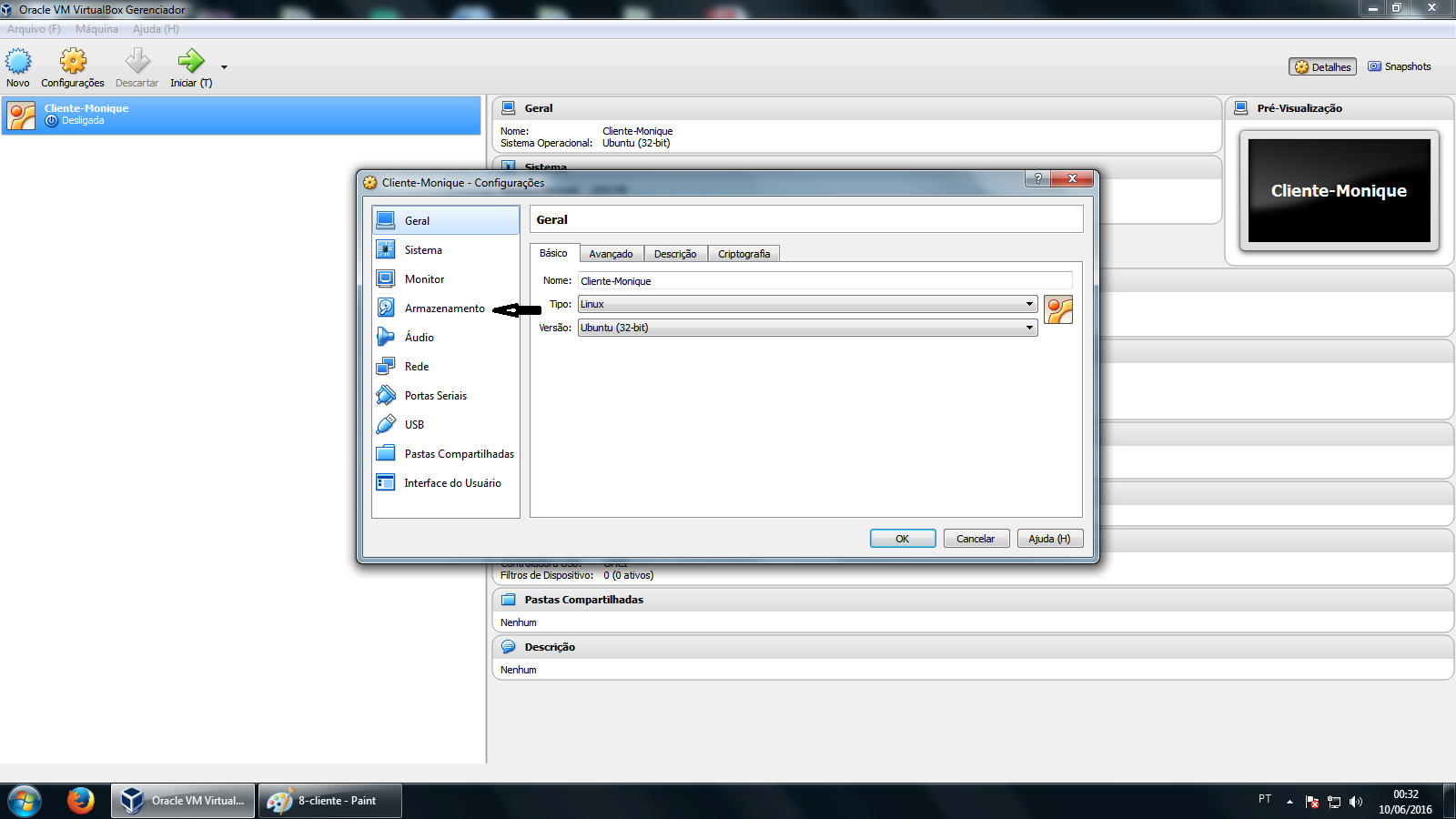Click the Armazenamento disk icon
The height and width of the screenshot is (819, 1456).
click(386, 308)
